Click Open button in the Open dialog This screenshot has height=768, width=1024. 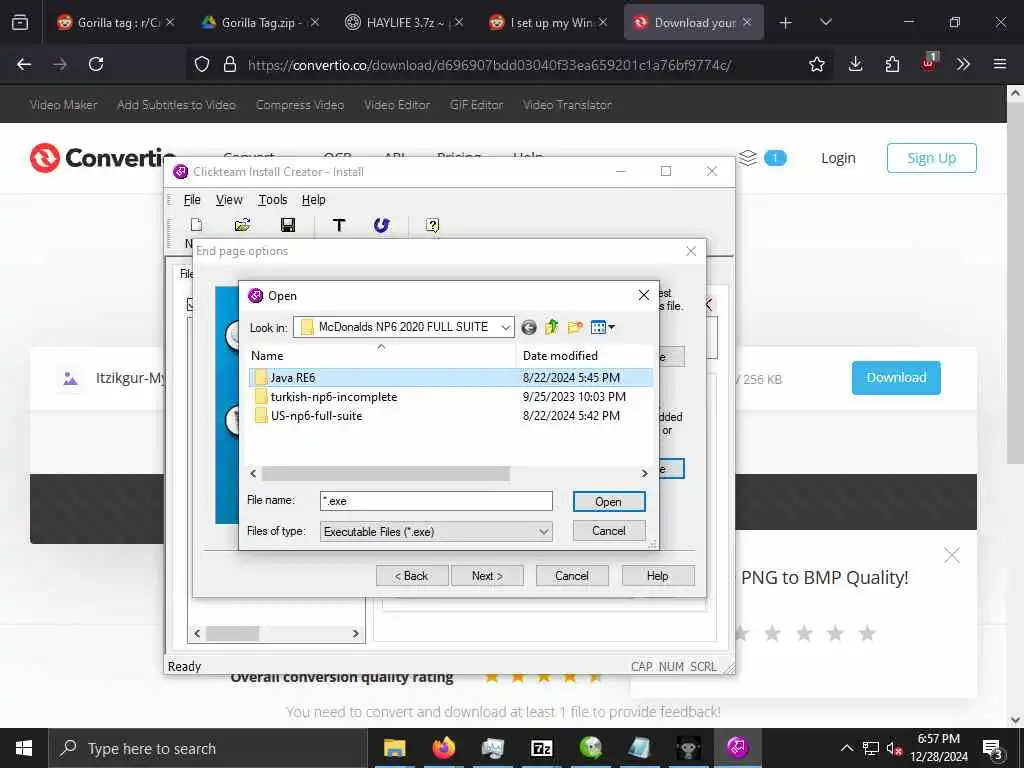(609, 502)
